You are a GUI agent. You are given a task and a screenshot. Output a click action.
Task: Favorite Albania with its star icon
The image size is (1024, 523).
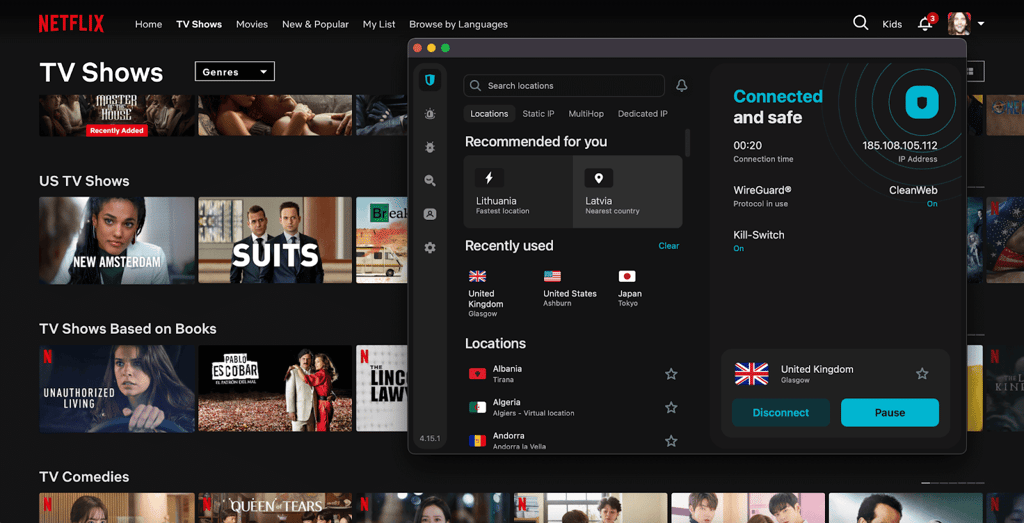pyautogui.click(x=671, y=374)
